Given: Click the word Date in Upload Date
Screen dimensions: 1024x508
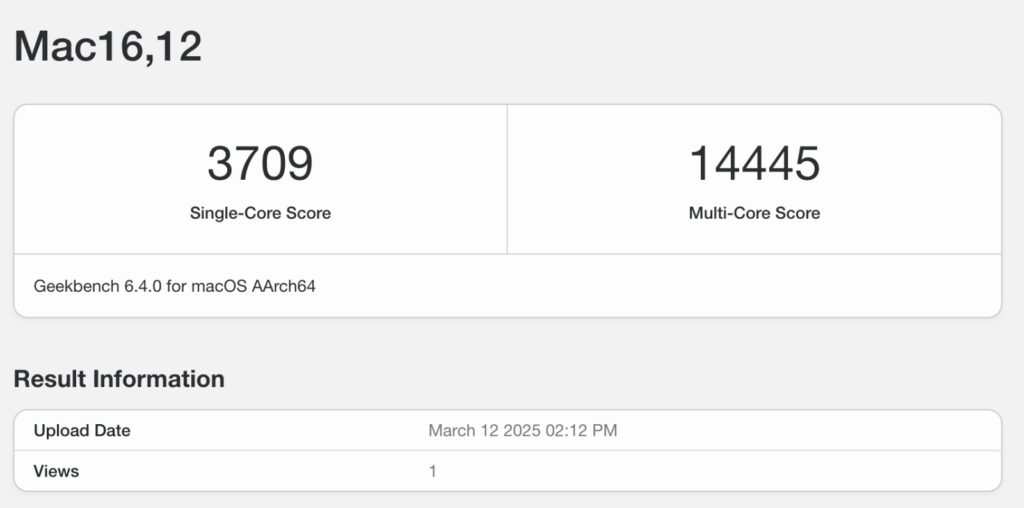Looking at the screenshot, I should click(x=111, y=431).
